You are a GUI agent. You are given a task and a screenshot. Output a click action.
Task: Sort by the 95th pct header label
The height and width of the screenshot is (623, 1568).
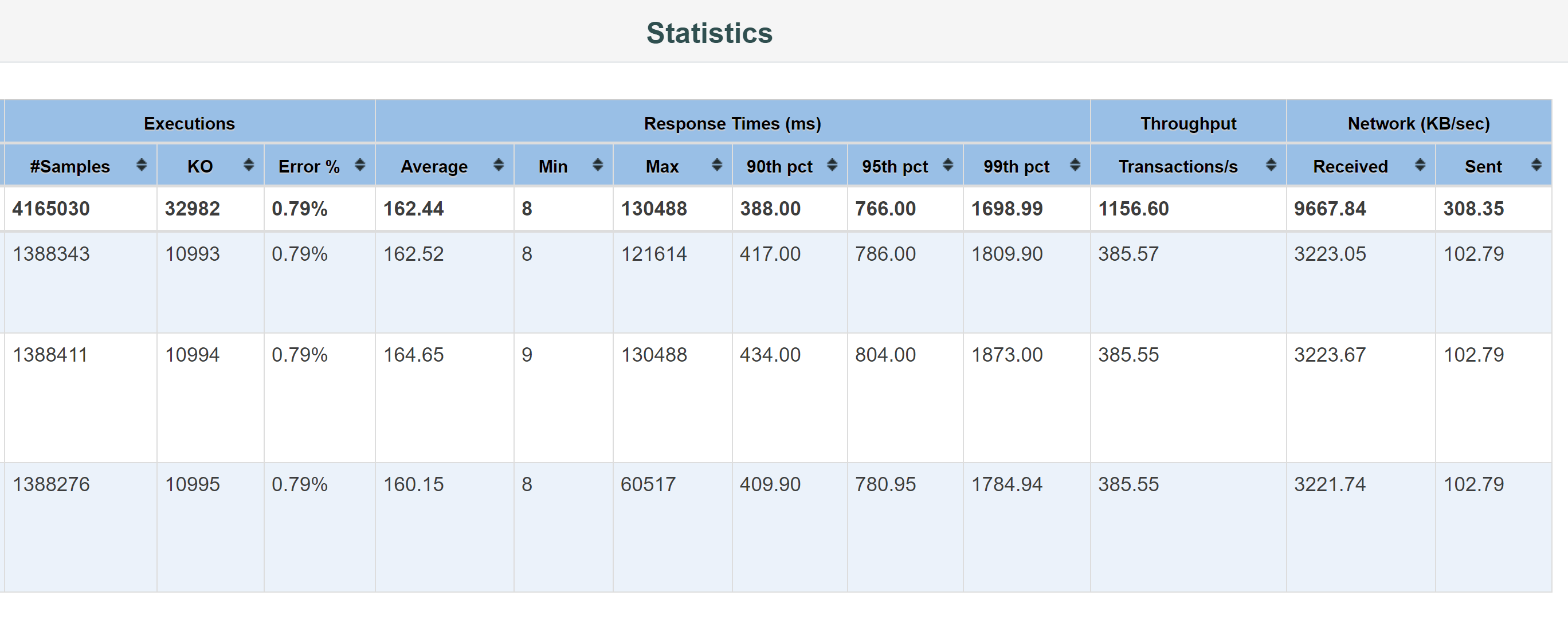(895, 166)
